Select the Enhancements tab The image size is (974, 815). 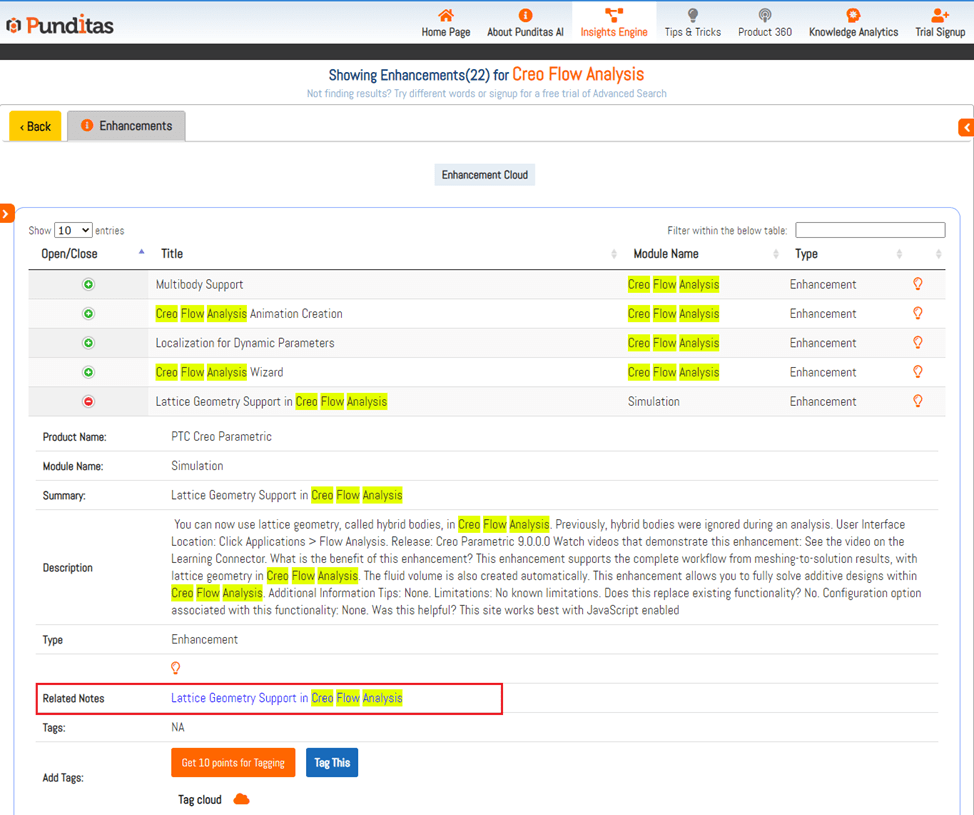(x=127, y=126)
